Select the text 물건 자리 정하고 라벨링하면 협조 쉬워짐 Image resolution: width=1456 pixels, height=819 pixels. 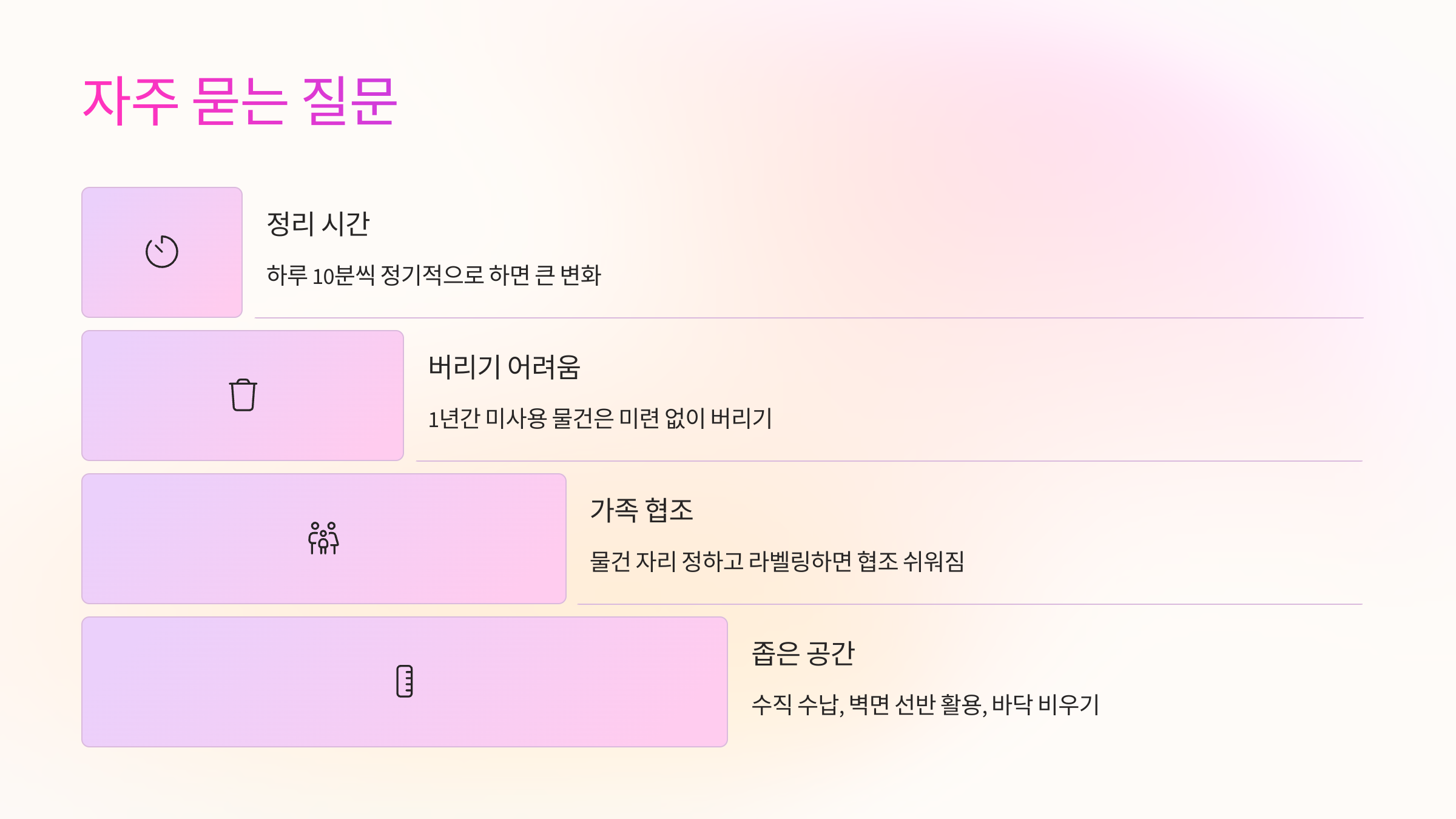tap(777, 562)
